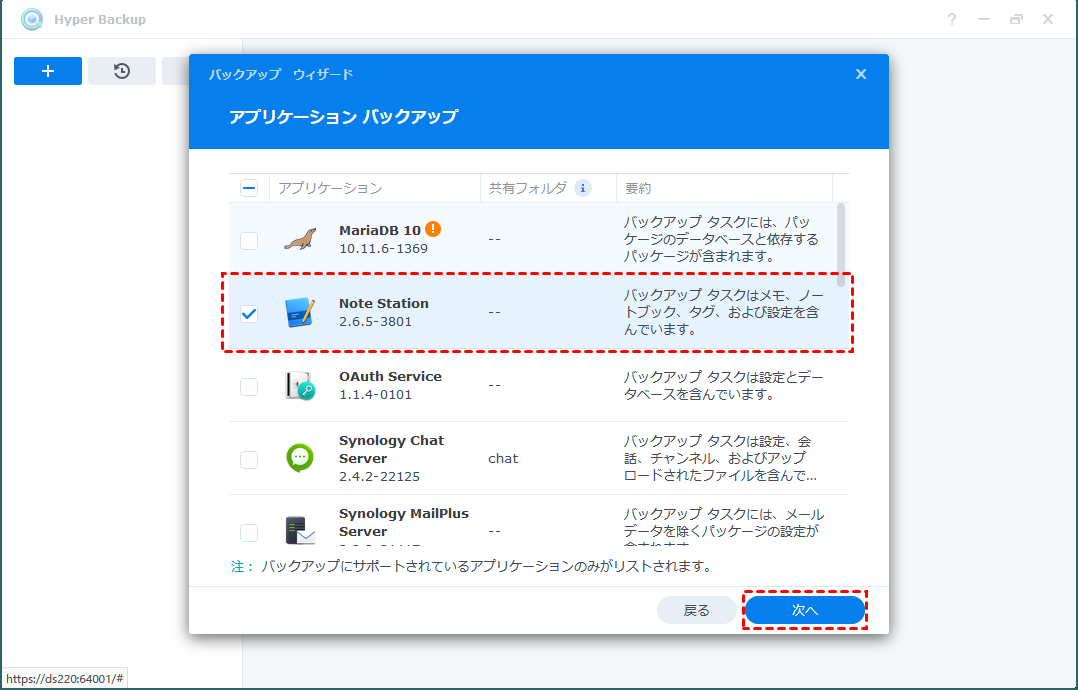Click the "chat" shared folder cell

click(x=503, y=458)
